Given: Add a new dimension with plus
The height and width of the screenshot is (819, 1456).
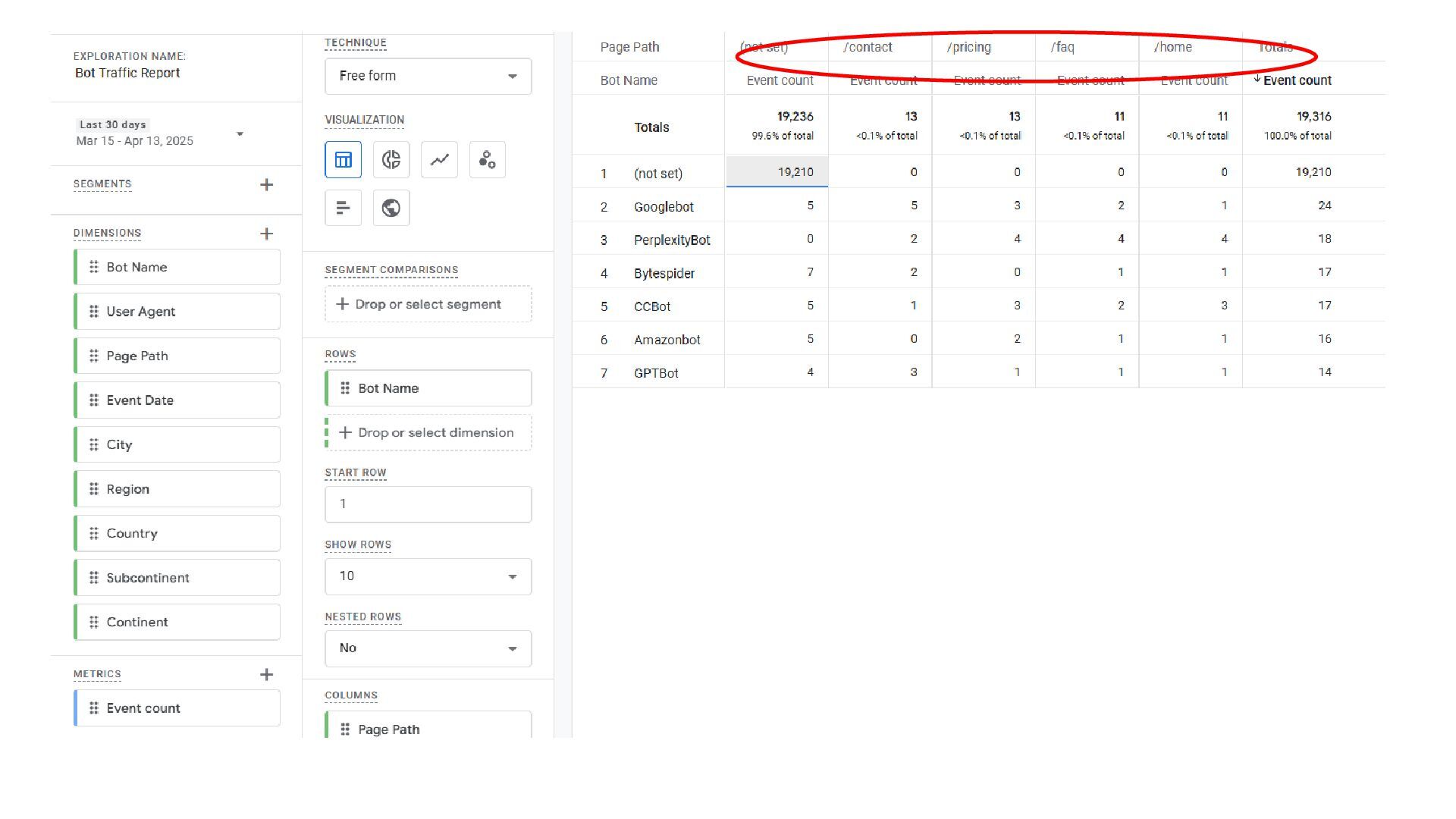Looking at the screenshot, I should pyautogui.click(x=266, y=234).
